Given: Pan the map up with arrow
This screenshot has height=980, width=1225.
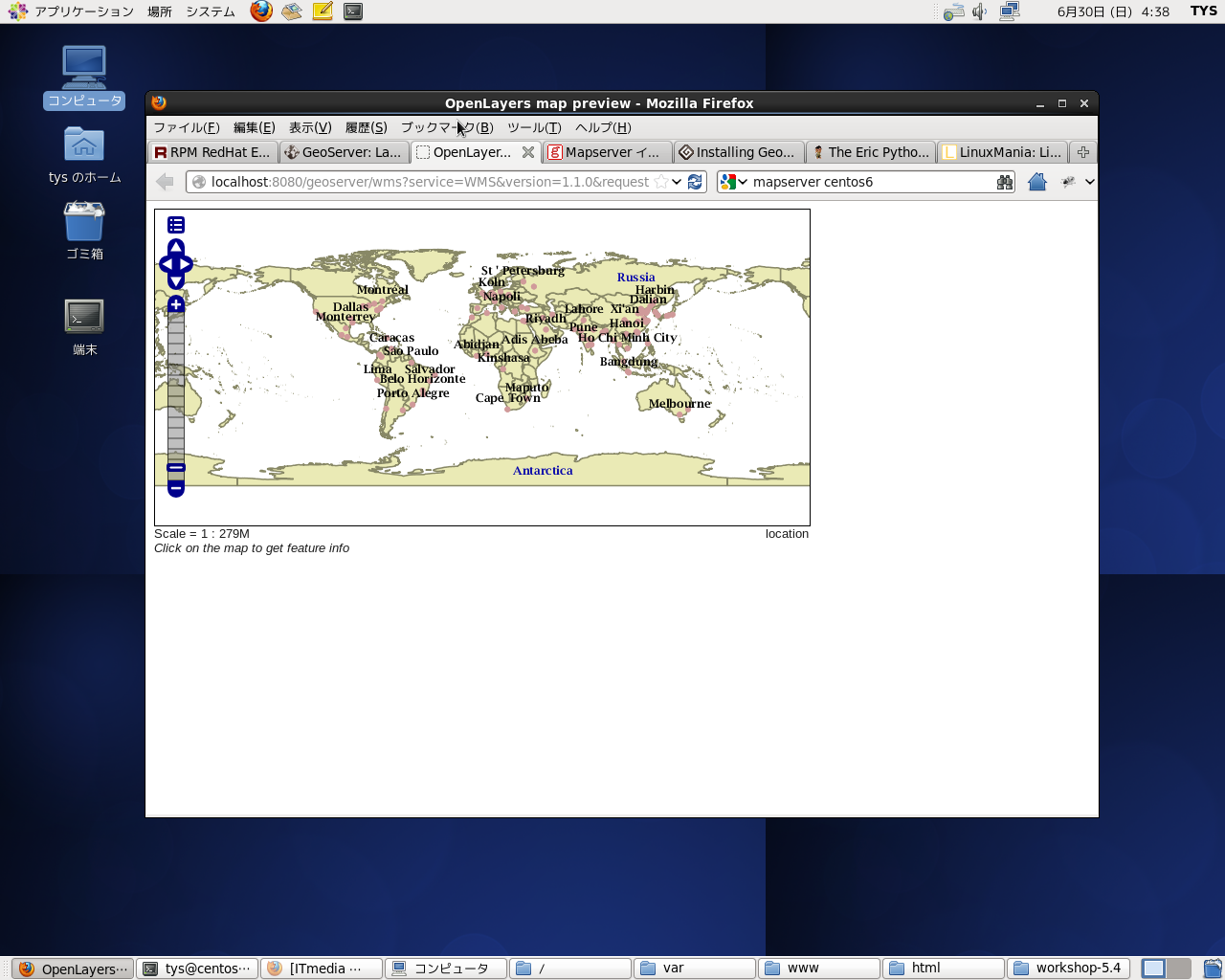Looking at the screenshot, I should click(x=176, y=249).
